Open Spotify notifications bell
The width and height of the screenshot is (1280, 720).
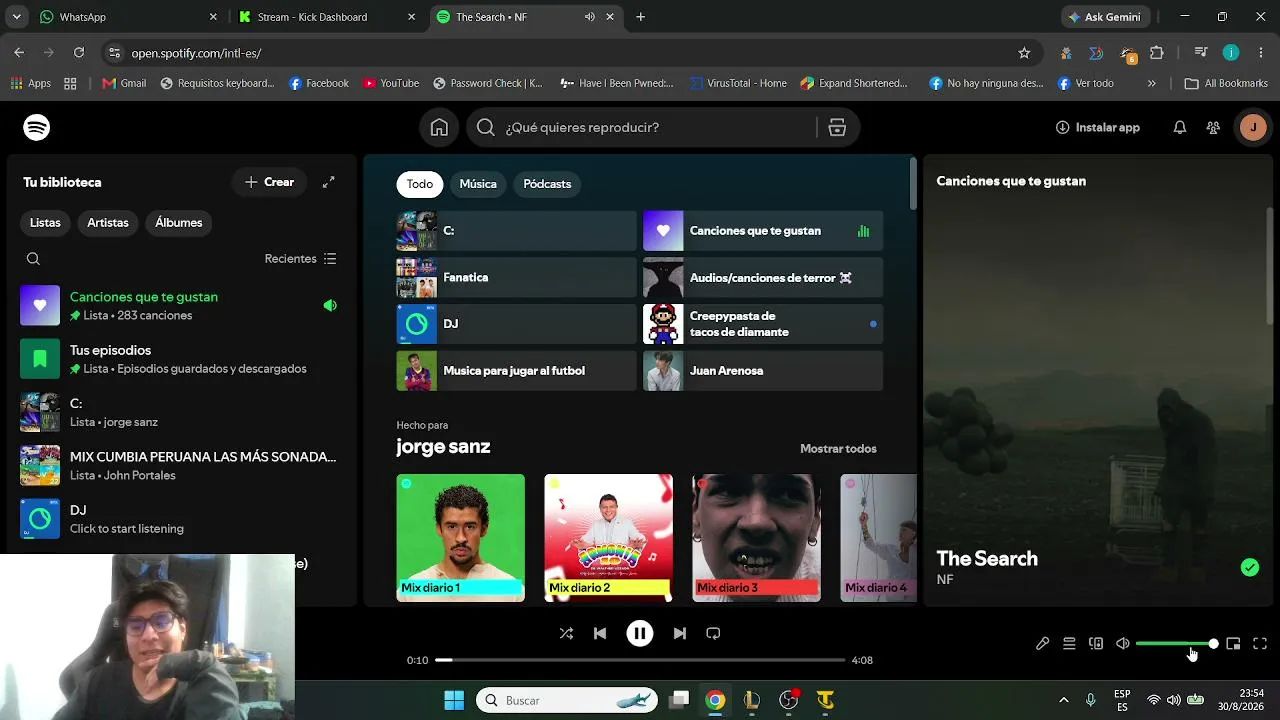click(x=1180, y=127)
